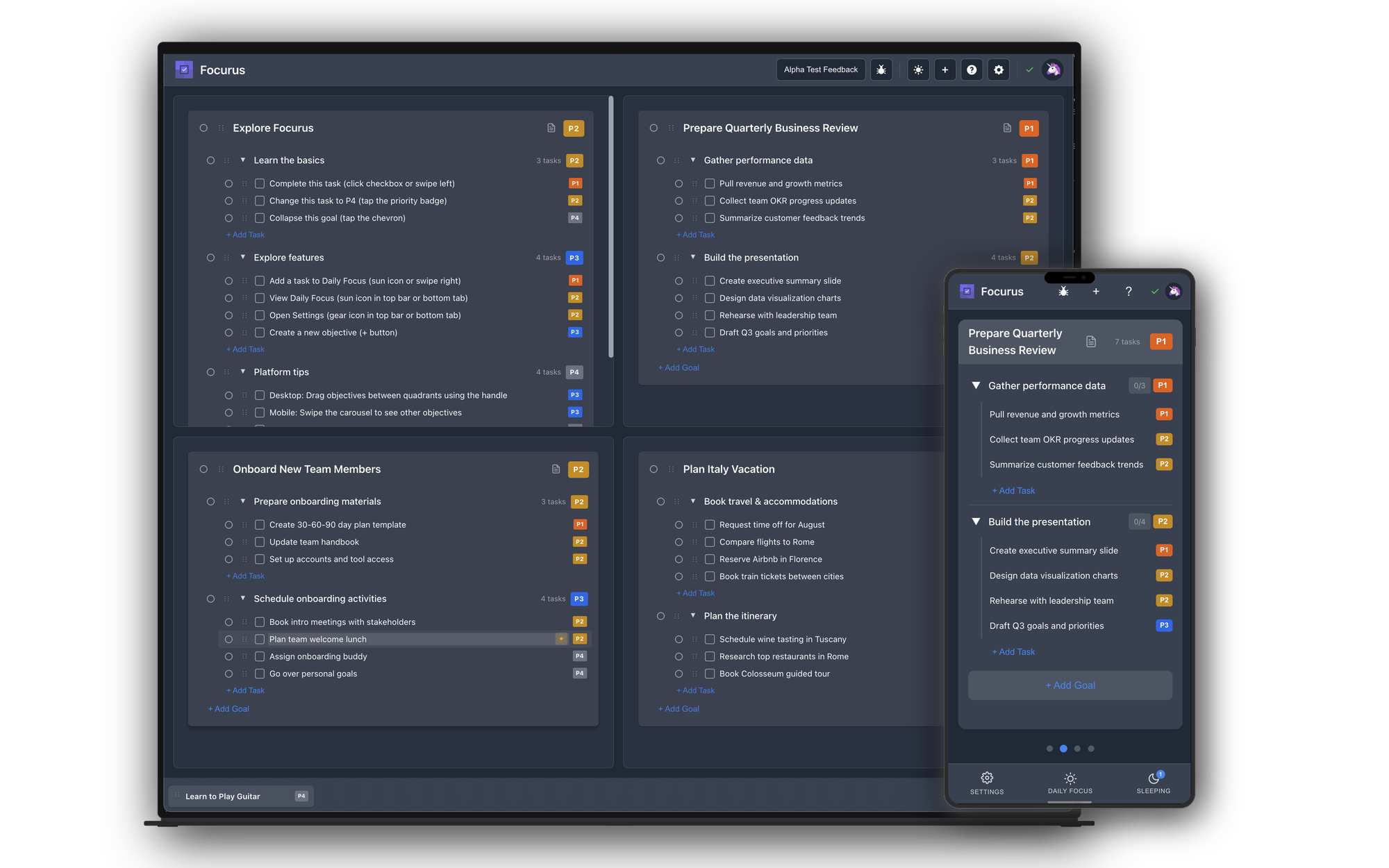The width and height of the screenshot is (1389, 868).
Task: Switch to Daily Focus tab on mobile
Action: coord(1070,783)
